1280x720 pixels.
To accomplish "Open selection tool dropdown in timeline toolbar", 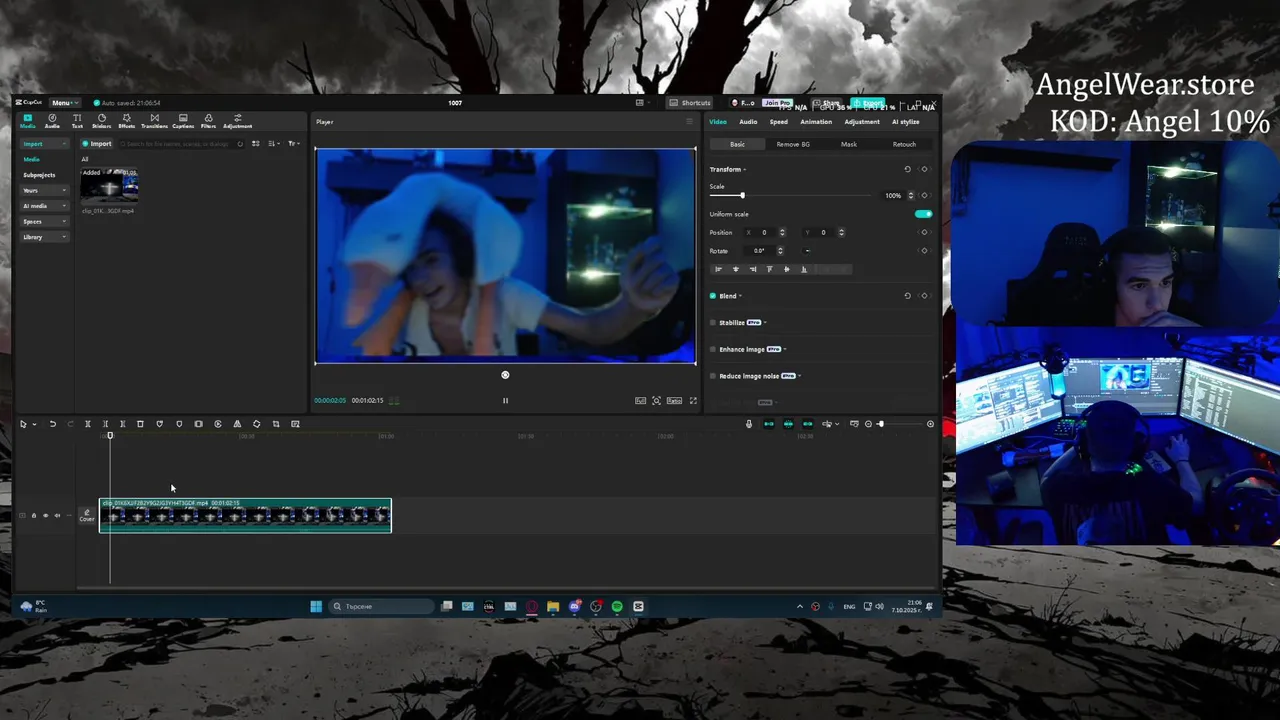I will 34,424.
